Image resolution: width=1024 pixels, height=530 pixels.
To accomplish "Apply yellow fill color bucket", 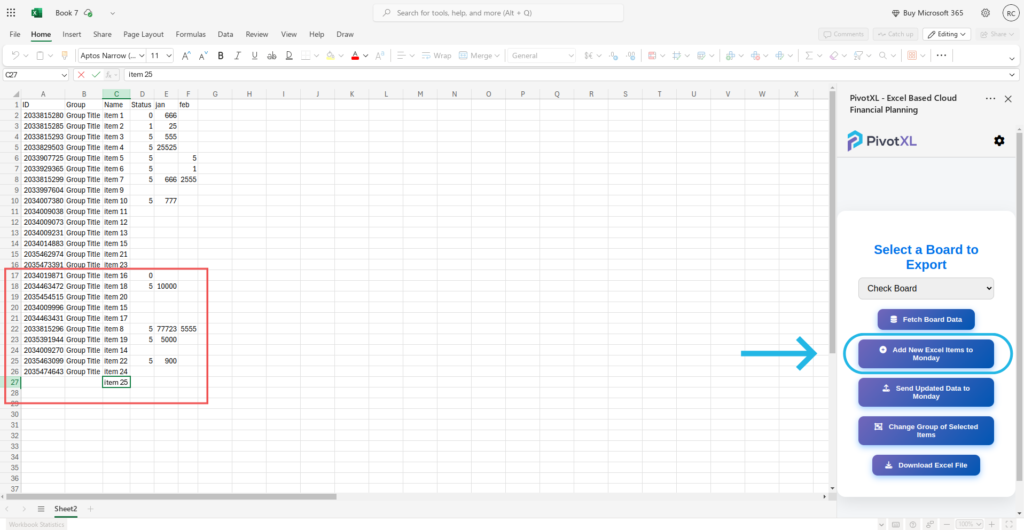I will tap(330, 55).
